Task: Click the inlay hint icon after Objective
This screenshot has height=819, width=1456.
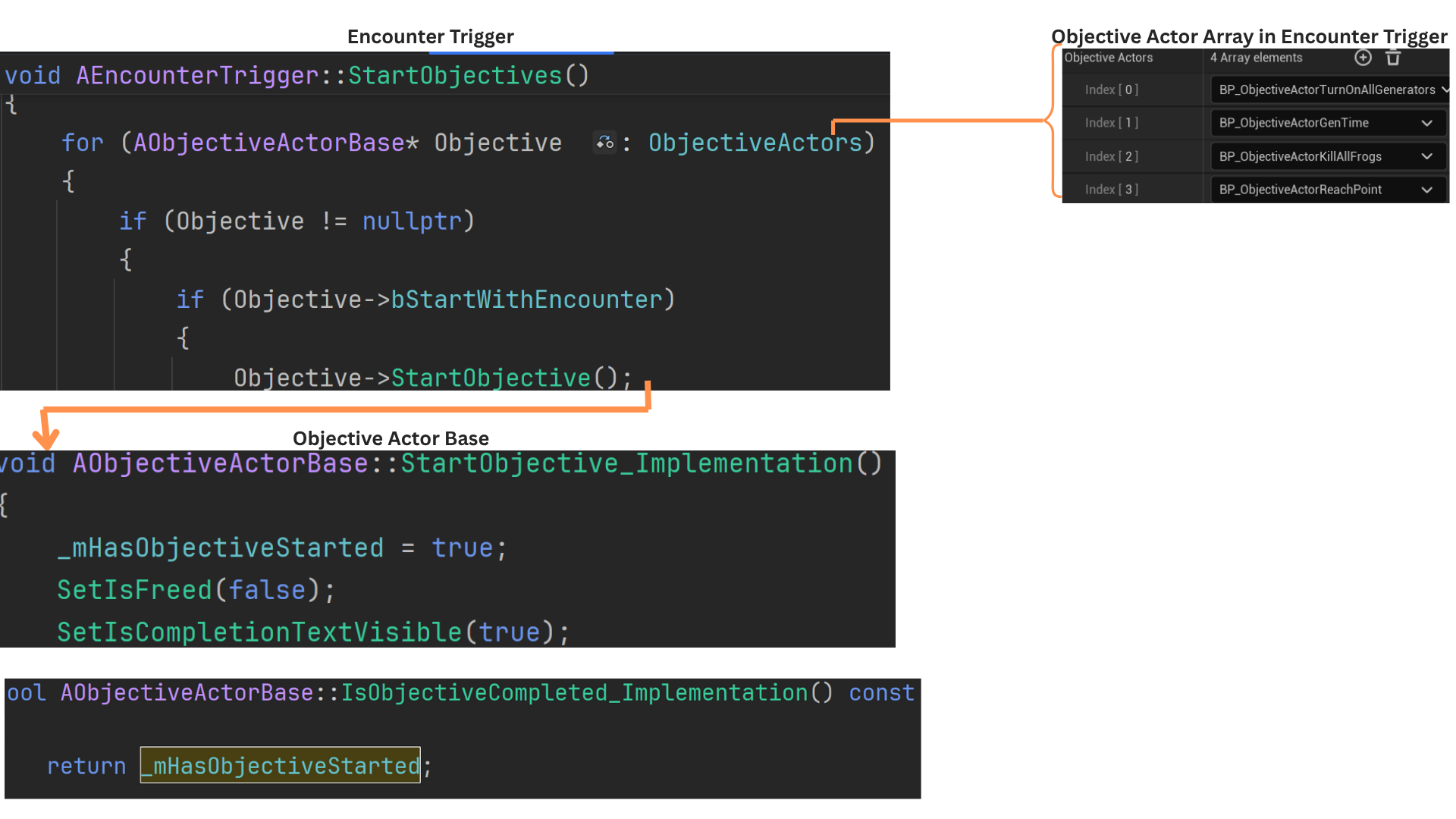Action: 604,143
